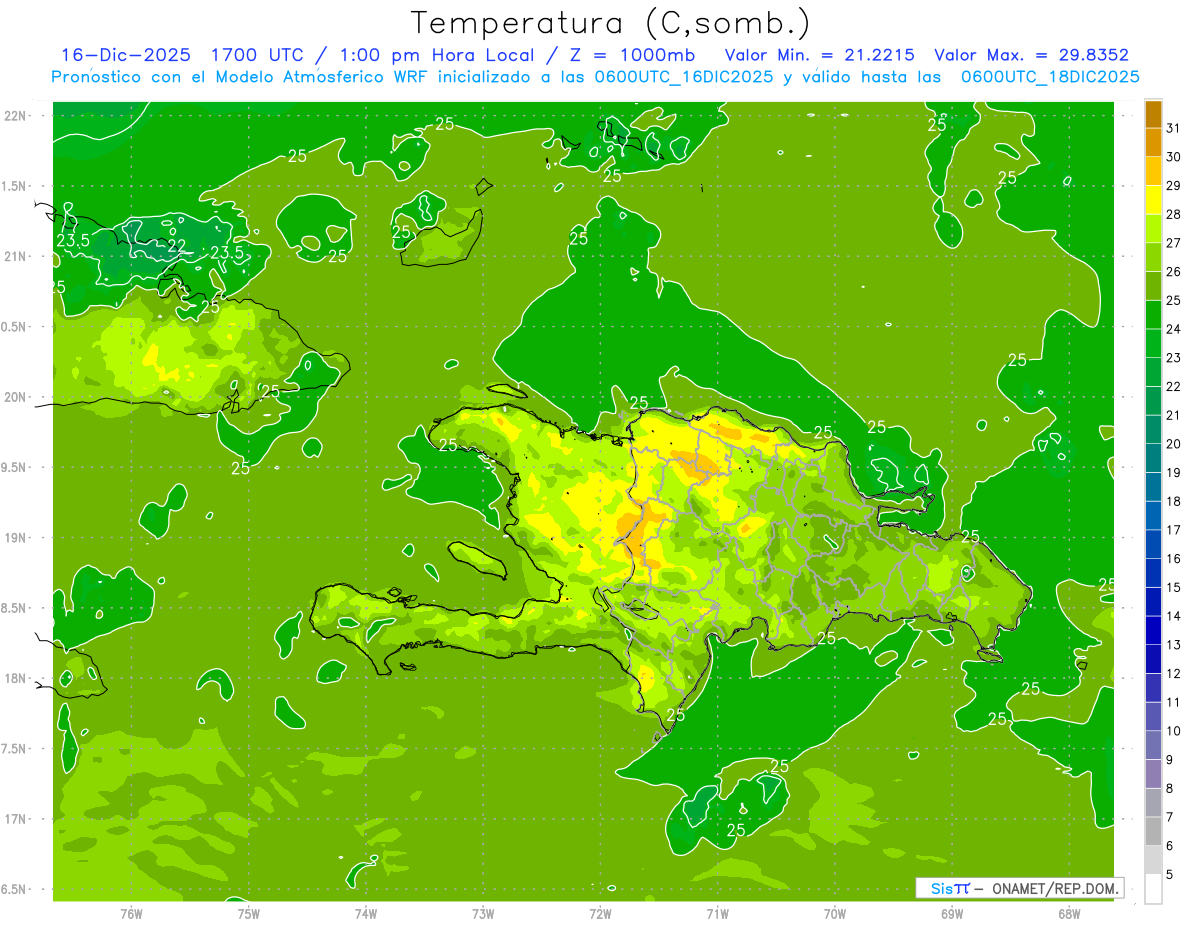The width and height of the screenshot is (1200, 927).
Task: Click the "71W" longitude axis label
Action: coord(717,913)
